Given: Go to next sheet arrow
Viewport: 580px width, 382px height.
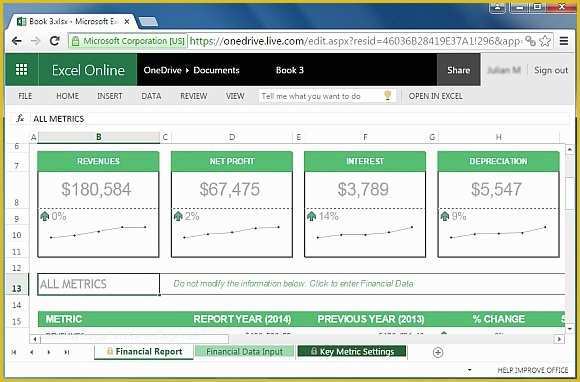Looking at the screenshot, I should (x=49, y=352).
